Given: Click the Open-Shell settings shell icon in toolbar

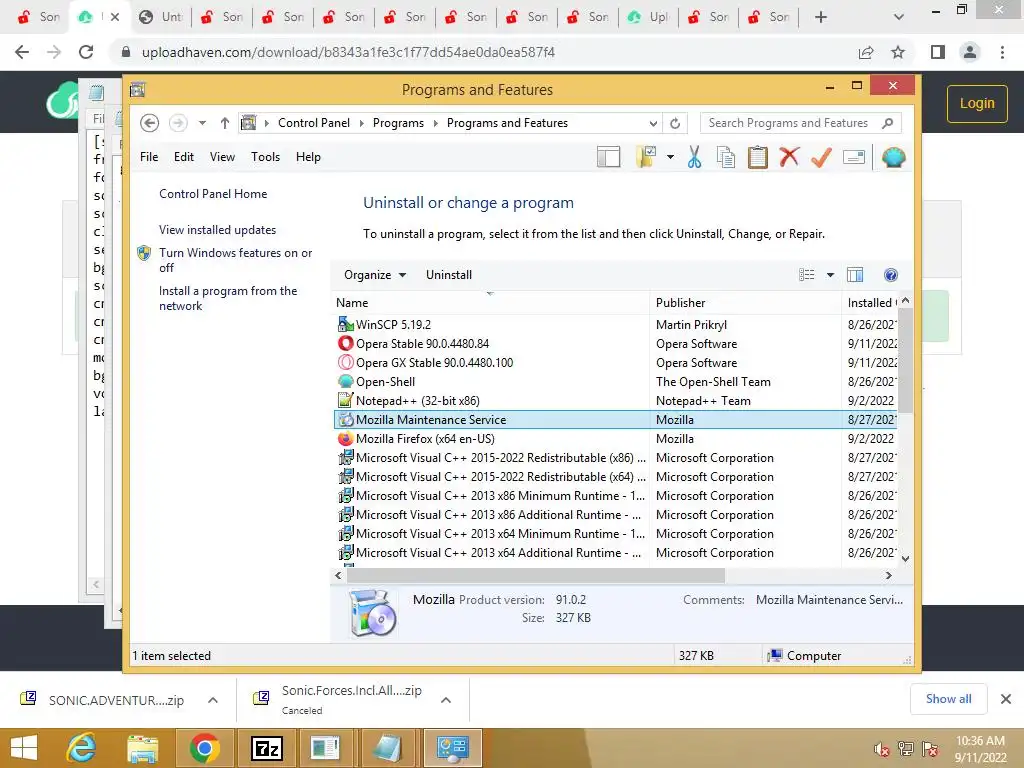Looking at the screenshot, I should (x=893, y=157).
